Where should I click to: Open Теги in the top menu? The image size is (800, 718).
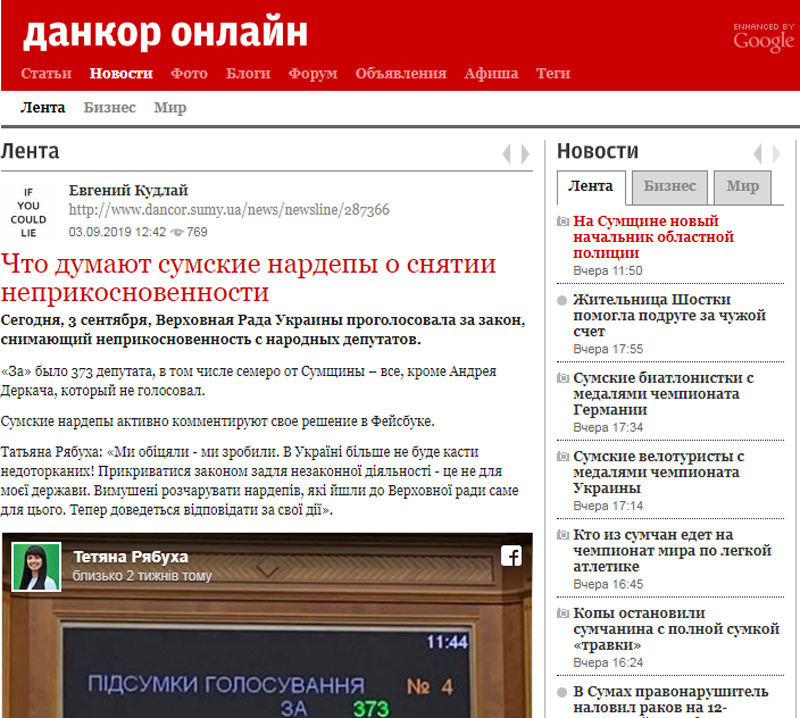click(x=553, y=73)
